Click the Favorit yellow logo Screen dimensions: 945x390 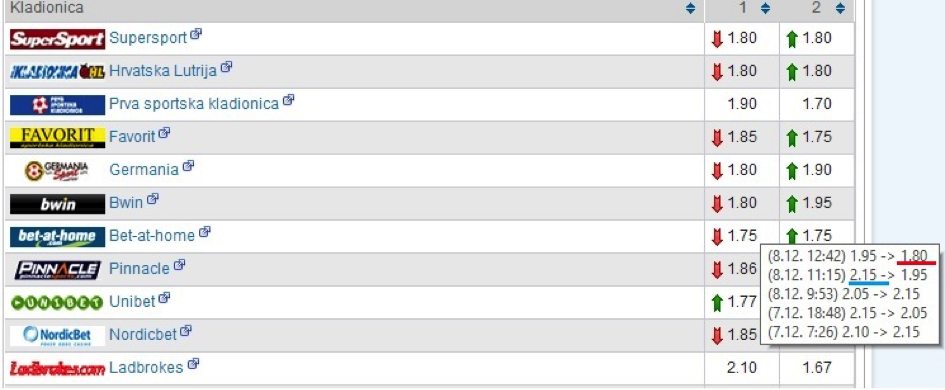(x=57, y=137)
